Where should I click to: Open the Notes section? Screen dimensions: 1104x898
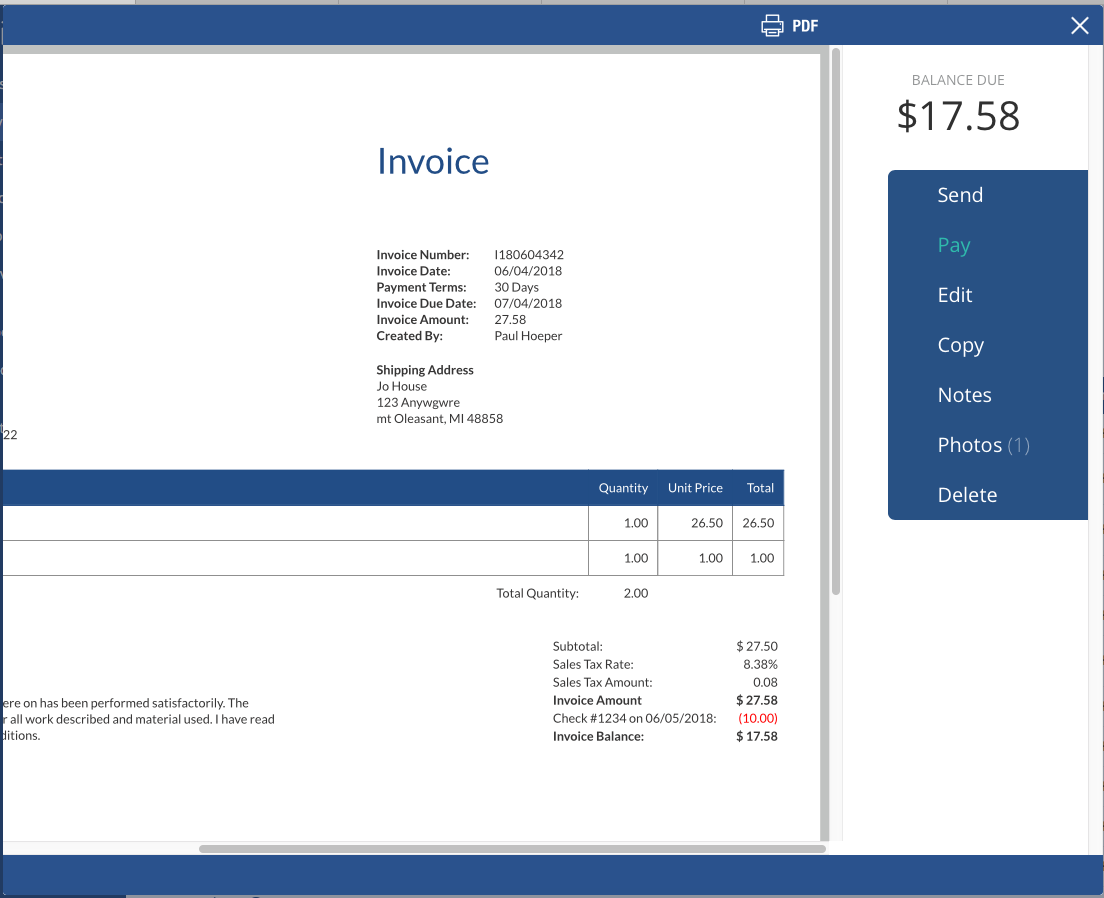click(x=964, y=395)
